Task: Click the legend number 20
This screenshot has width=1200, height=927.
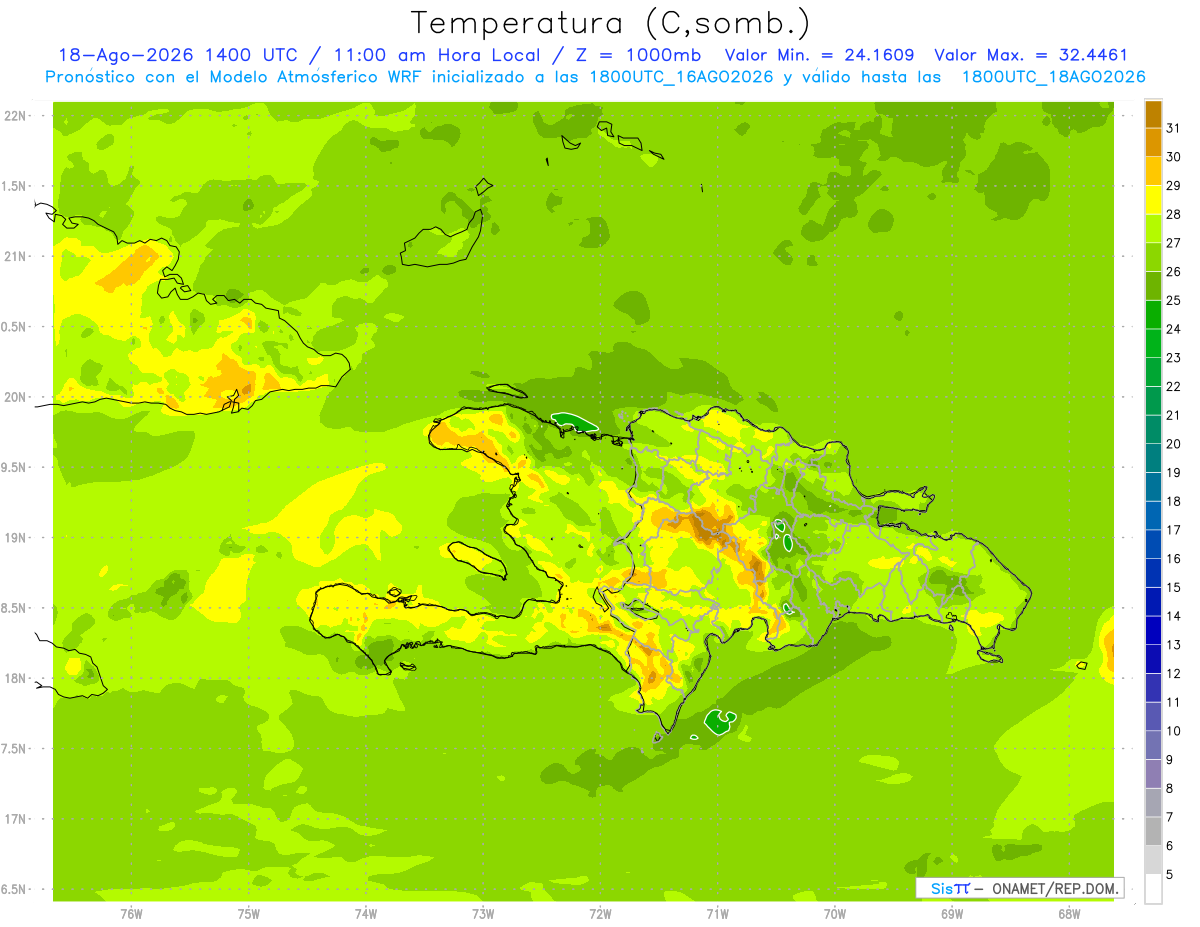Action: coord(1174,444)
